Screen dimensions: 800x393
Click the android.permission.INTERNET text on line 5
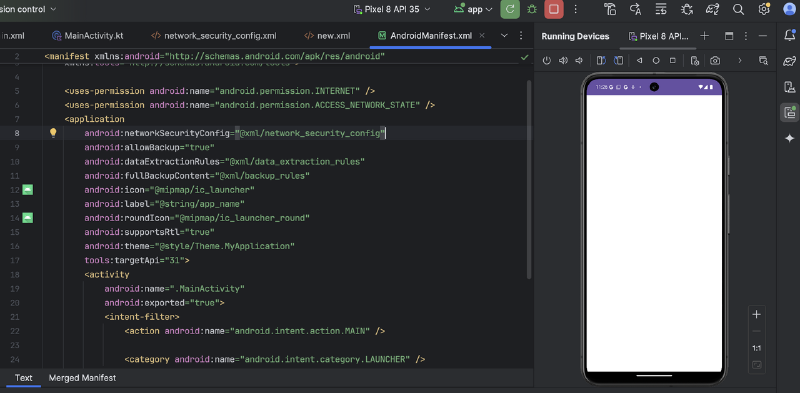click(x=287, y=91)
